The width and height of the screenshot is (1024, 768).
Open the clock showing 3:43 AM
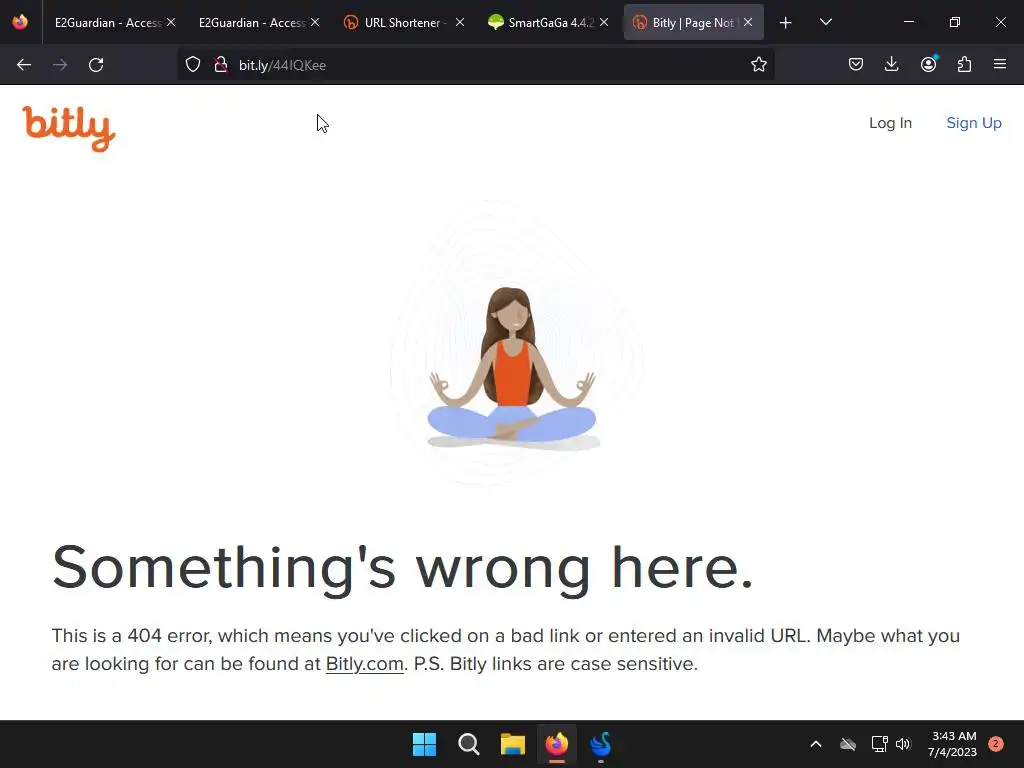point(952,744)
